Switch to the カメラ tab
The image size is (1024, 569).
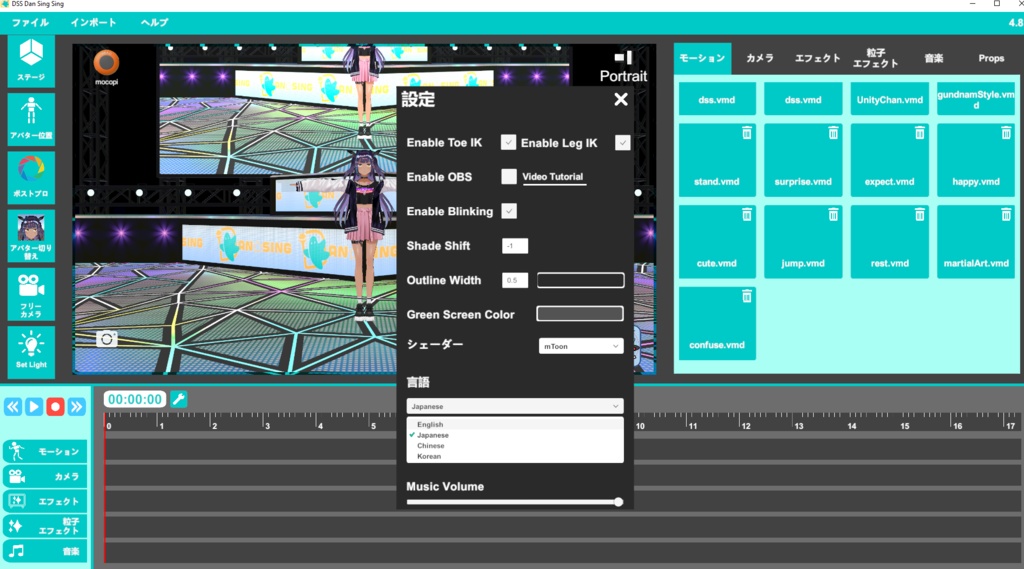click(x=760, y=58)
